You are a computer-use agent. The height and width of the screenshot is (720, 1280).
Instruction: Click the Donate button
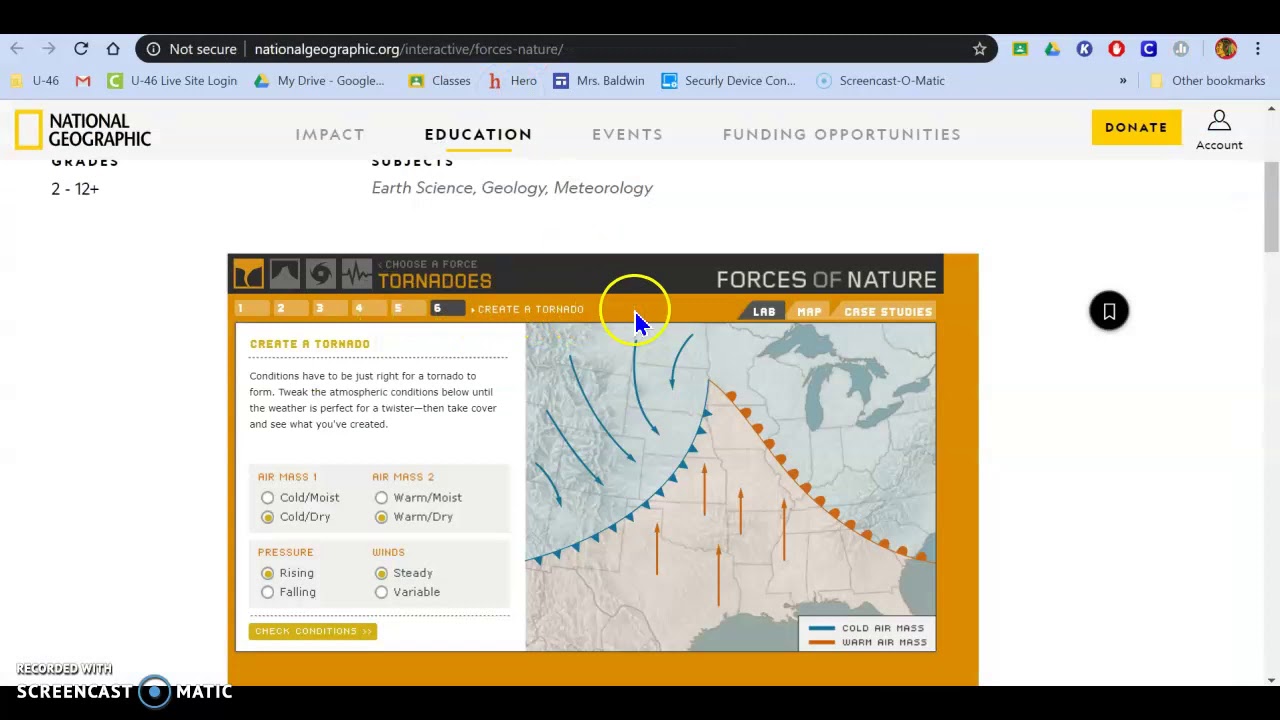click(x=1136, y=127)
